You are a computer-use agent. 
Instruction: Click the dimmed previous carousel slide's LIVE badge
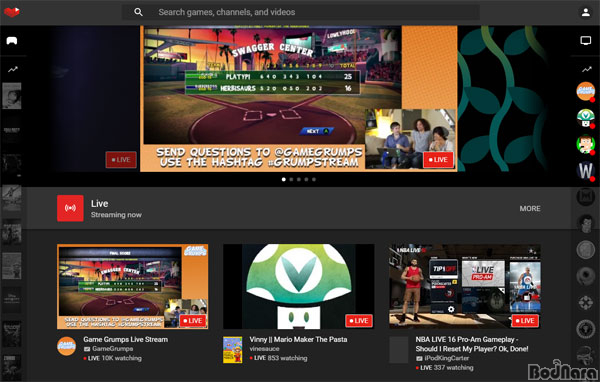point(121,160)
